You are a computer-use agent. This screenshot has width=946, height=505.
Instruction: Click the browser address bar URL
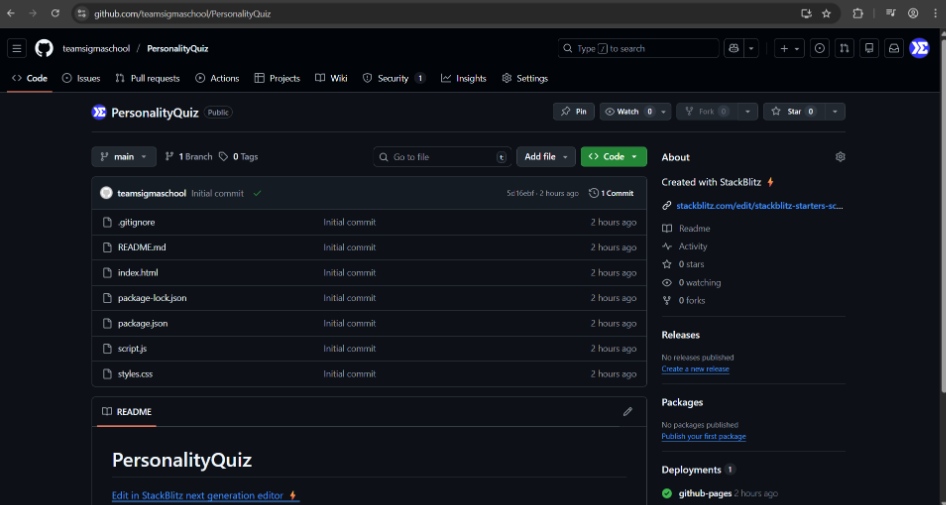[182, 13]
